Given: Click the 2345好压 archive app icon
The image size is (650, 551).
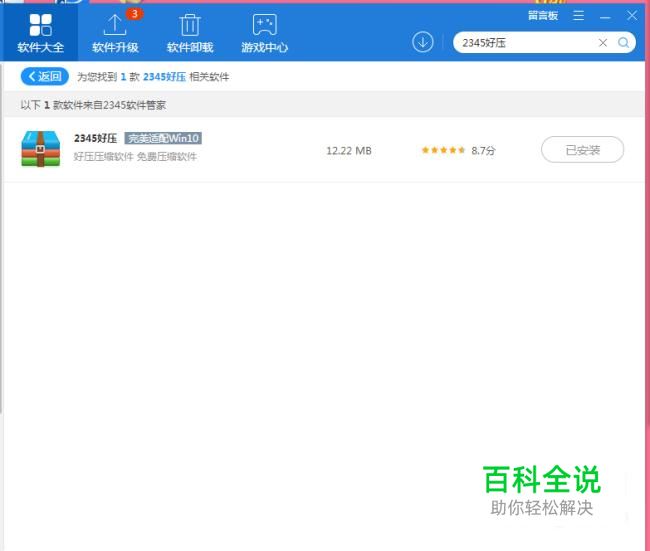Looking at the screenshot, I should [x=41, y=149].
